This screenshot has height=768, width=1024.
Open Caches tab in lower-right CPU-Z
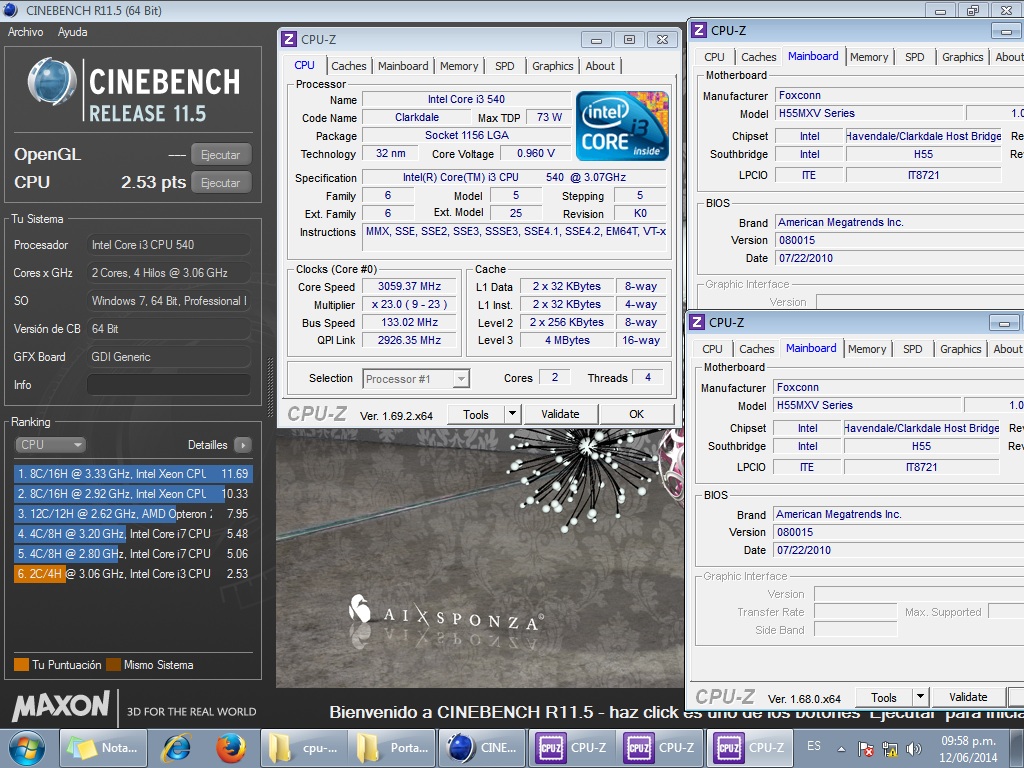click(x=757, y=349)
